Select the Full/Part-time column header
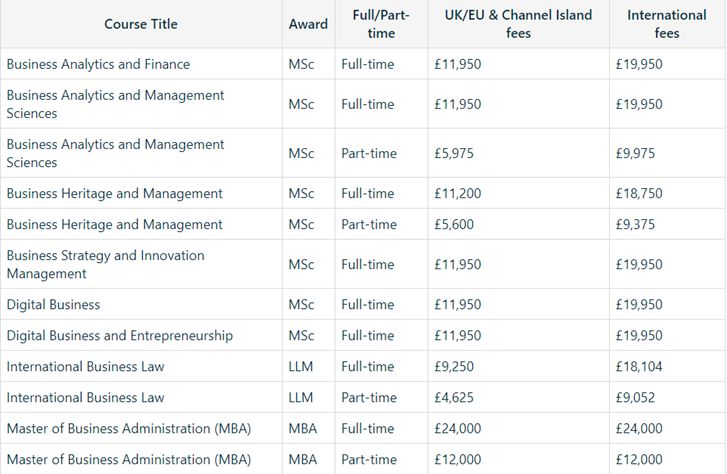Viewport: 727px width, 474px height. (x=381, y=24)
